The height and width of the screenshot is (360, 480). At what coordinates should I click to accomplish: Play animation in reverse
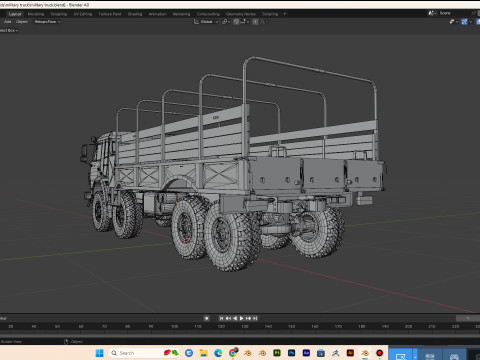click(235, 318)
